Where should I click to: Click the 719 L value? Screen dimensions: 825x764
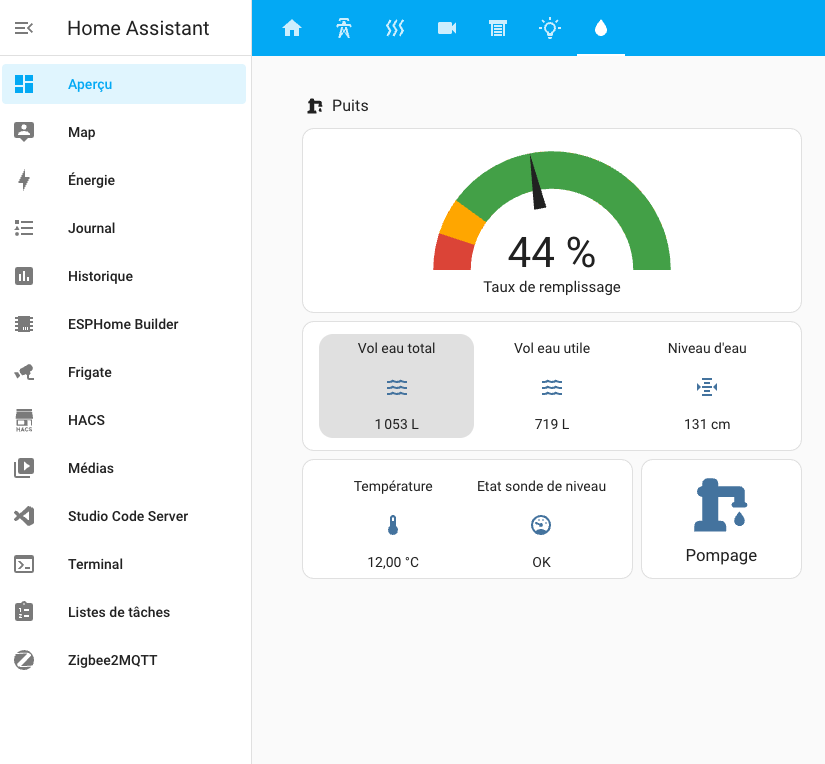552,424
